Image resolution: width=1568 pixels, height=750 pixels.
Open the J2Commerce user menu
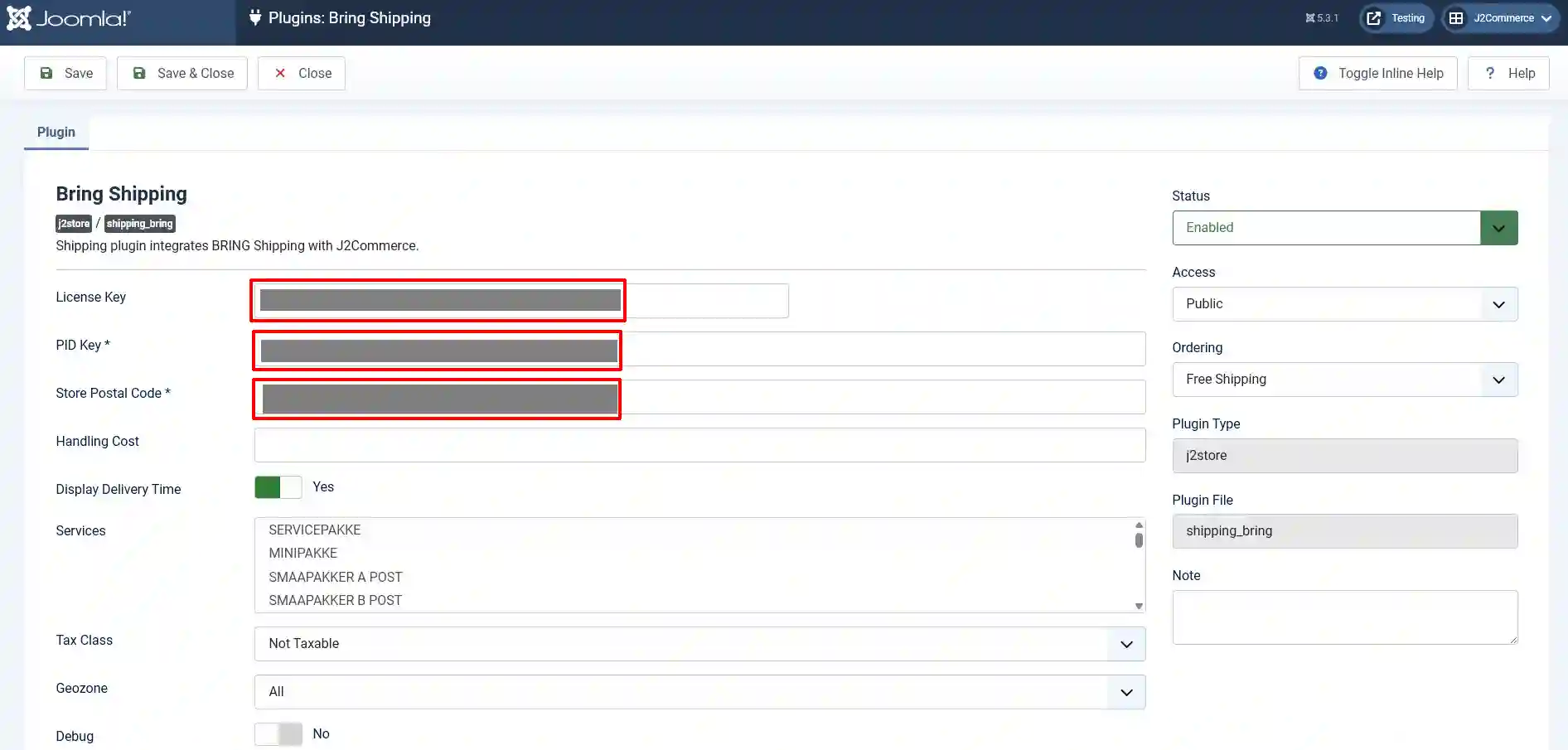click(x=1501, y=18)
